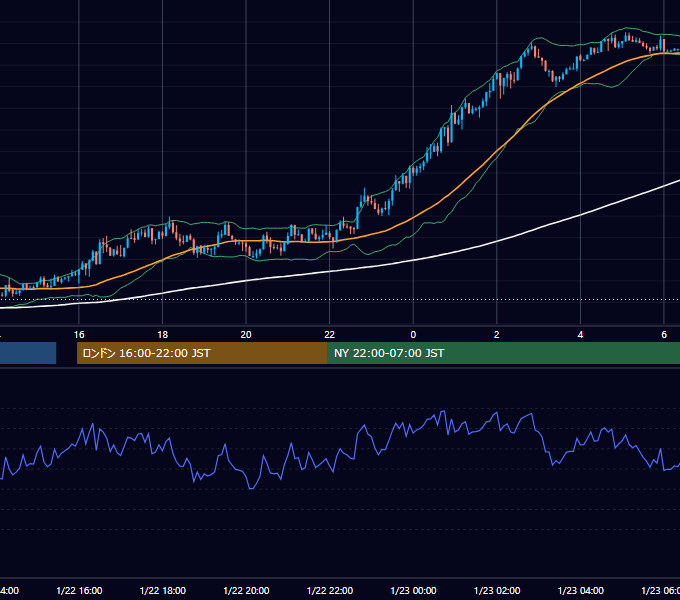Click the "0" midnight label on the upper time axis

tap(413, 335)
